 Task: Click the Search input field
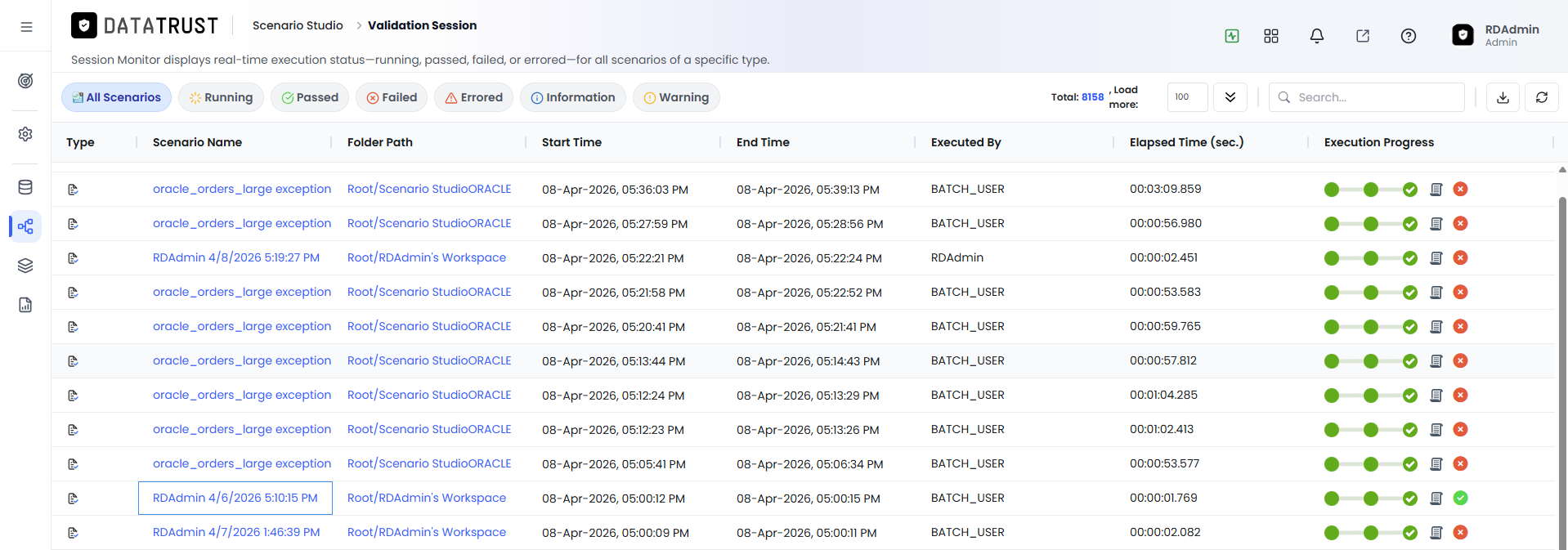pos(1366,97)
